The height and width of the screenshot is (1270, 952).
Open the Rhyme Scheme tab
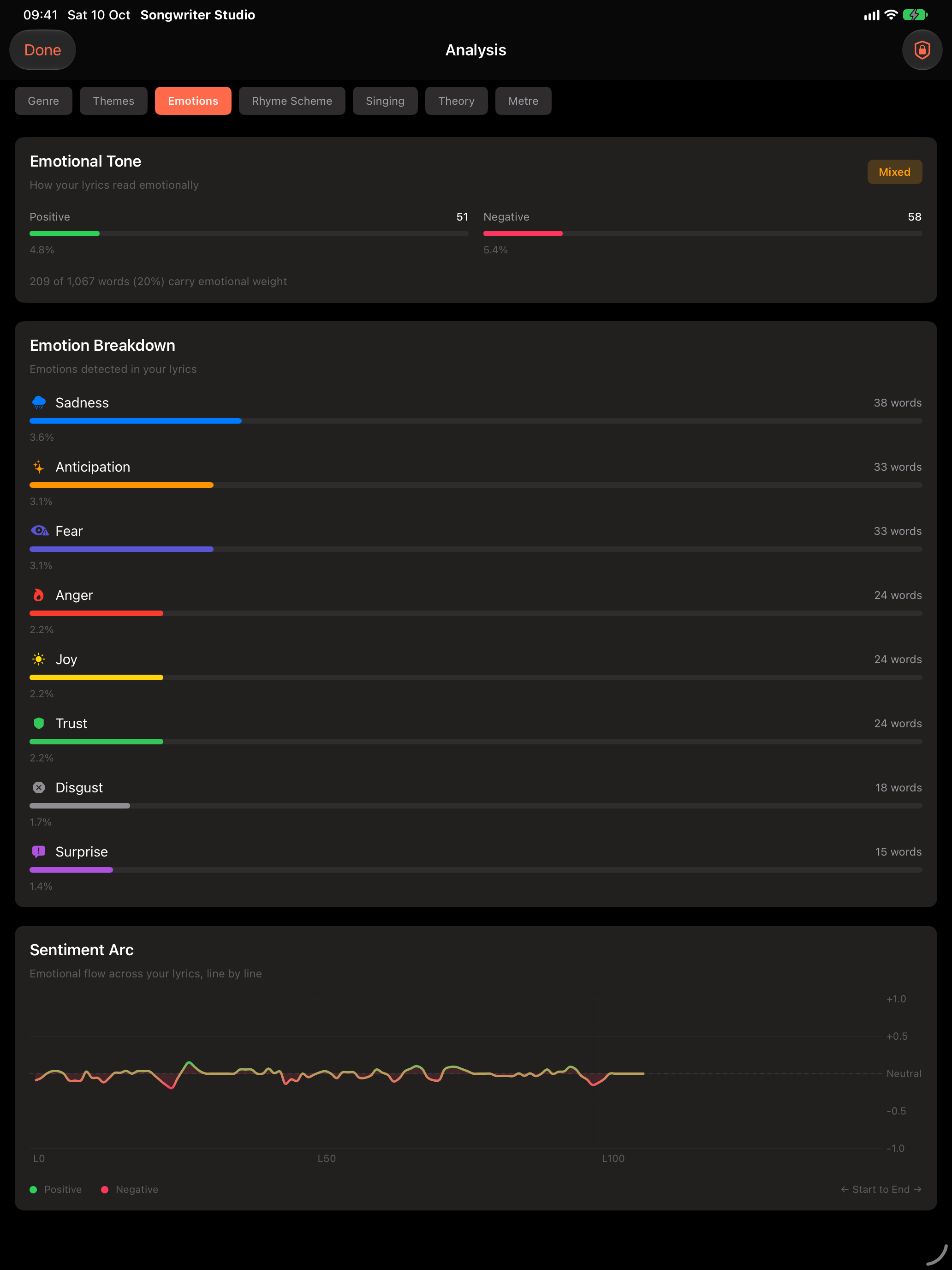coord(292,101)
